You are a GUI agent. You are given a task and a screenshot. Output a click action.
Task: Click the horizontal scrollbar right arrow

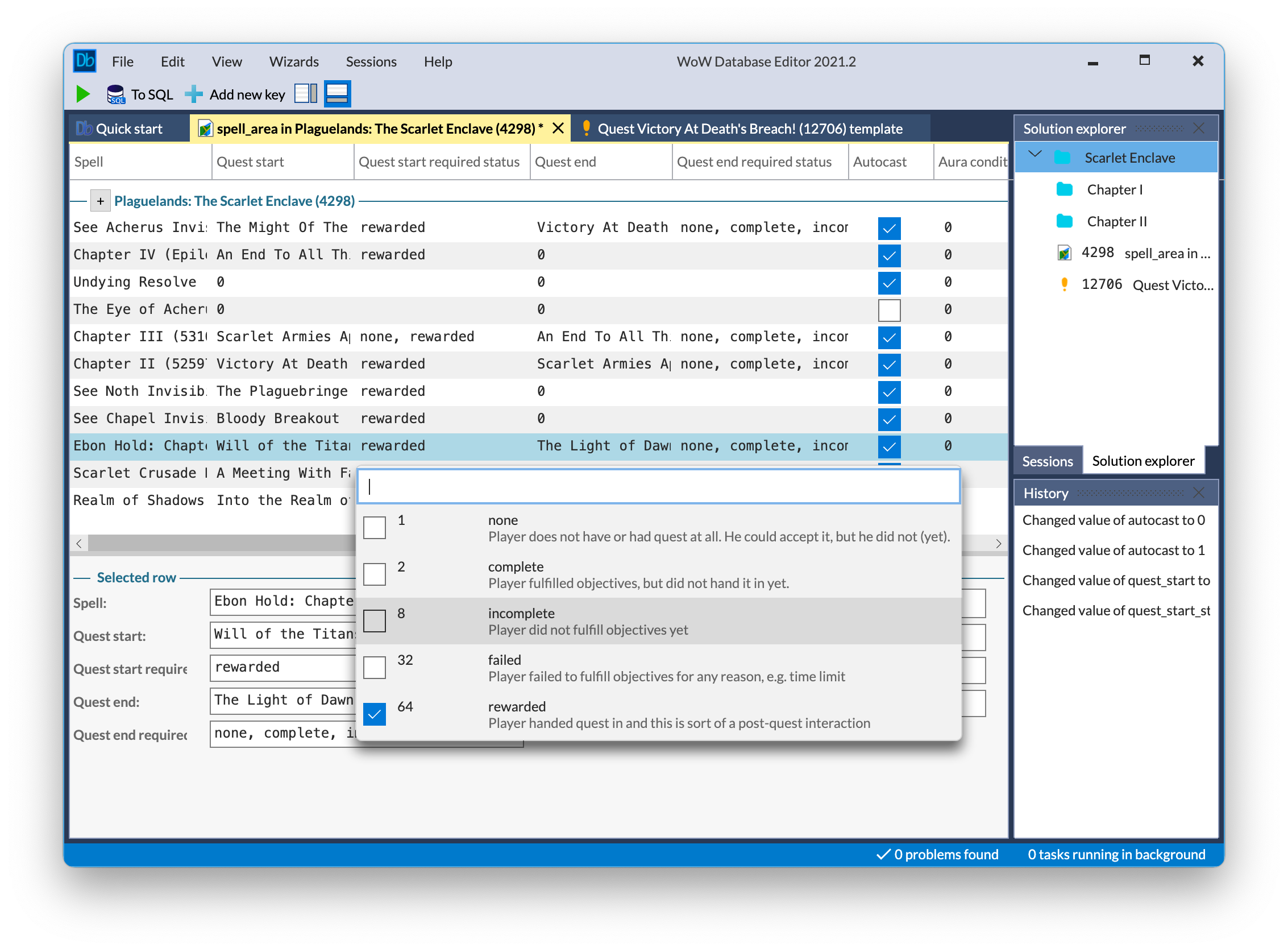click(998, 544)
